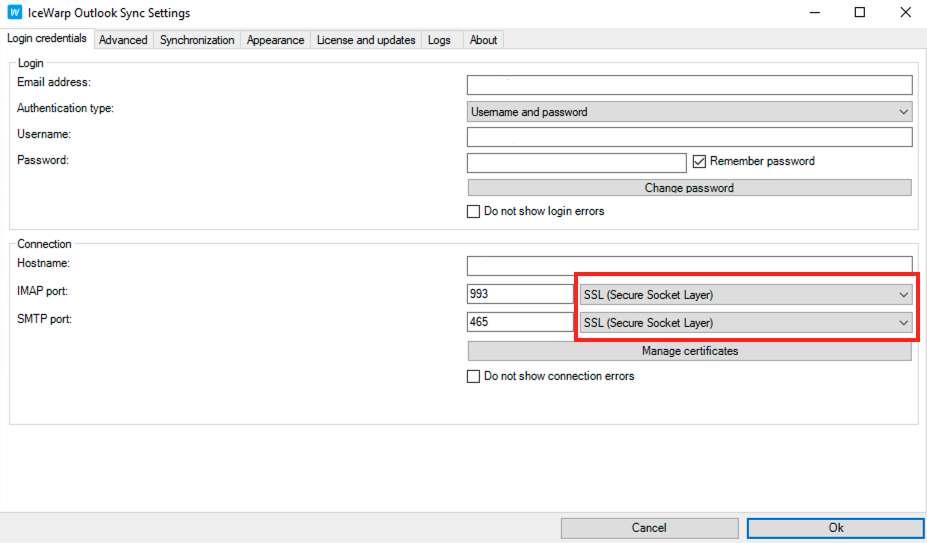This screenshot has width=927, height=543.
Task: Enable Do not show connection errors
Action: pyautogui.click(x=474, y=376)
